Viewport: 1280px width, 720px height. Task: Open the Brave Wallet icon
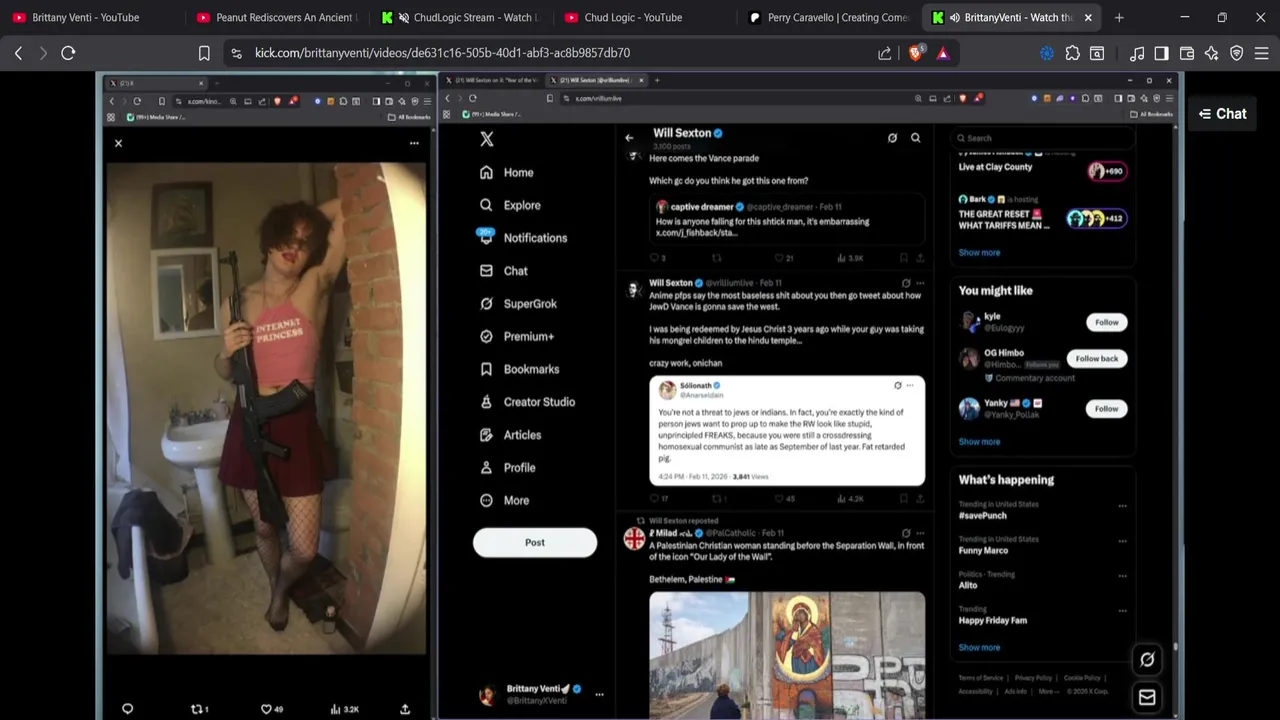click(1187, 53)
